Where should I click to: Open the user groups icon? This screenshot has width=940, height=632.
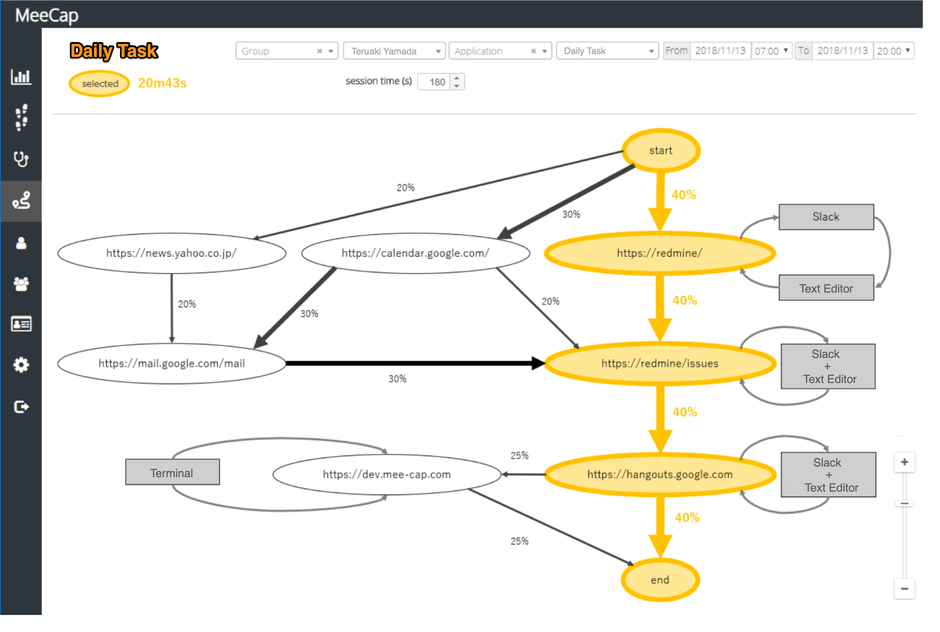pos(21,284)
